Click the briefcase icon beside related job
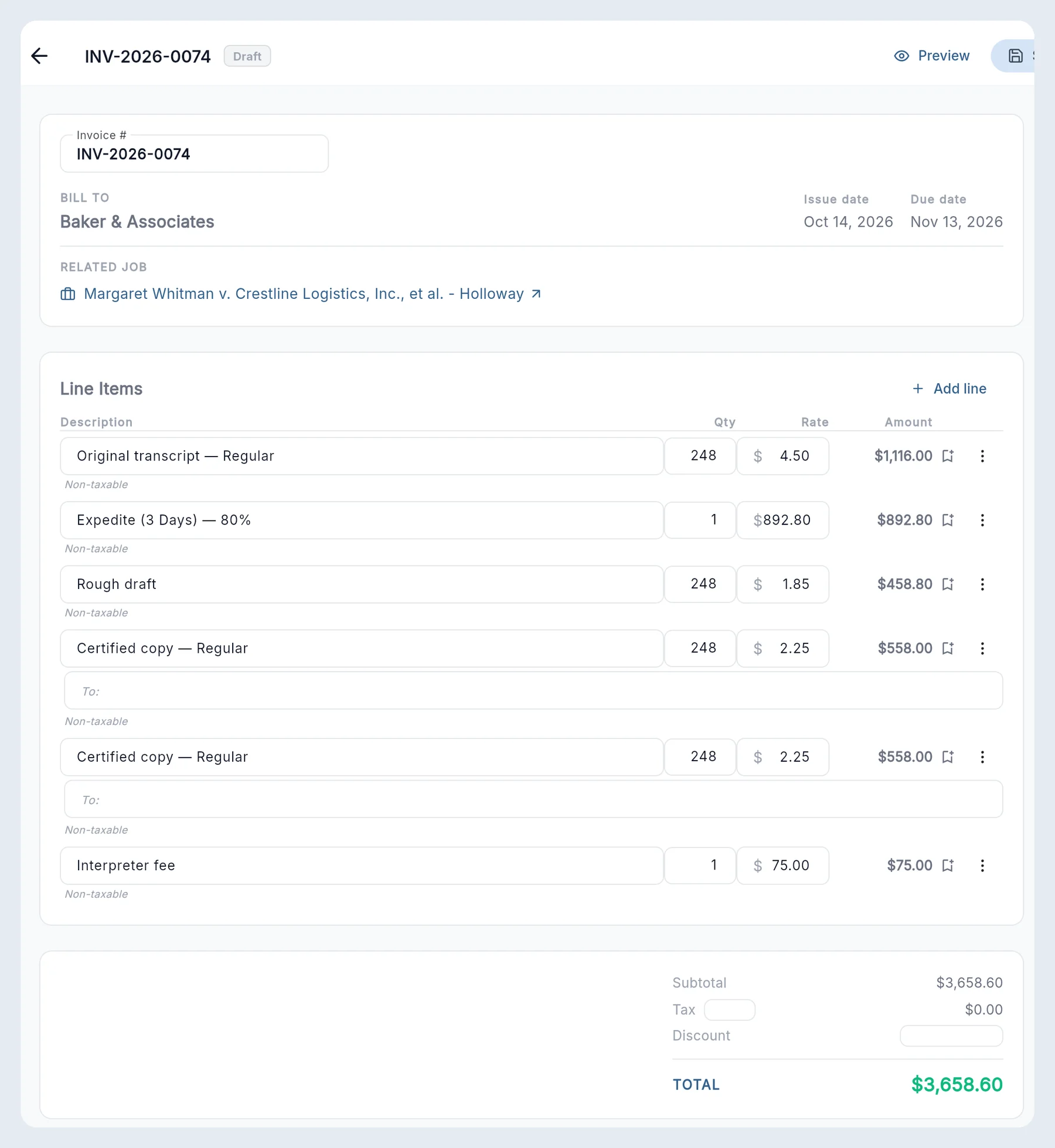The width and height of the screenshot is (1055, 1148). 68,294
